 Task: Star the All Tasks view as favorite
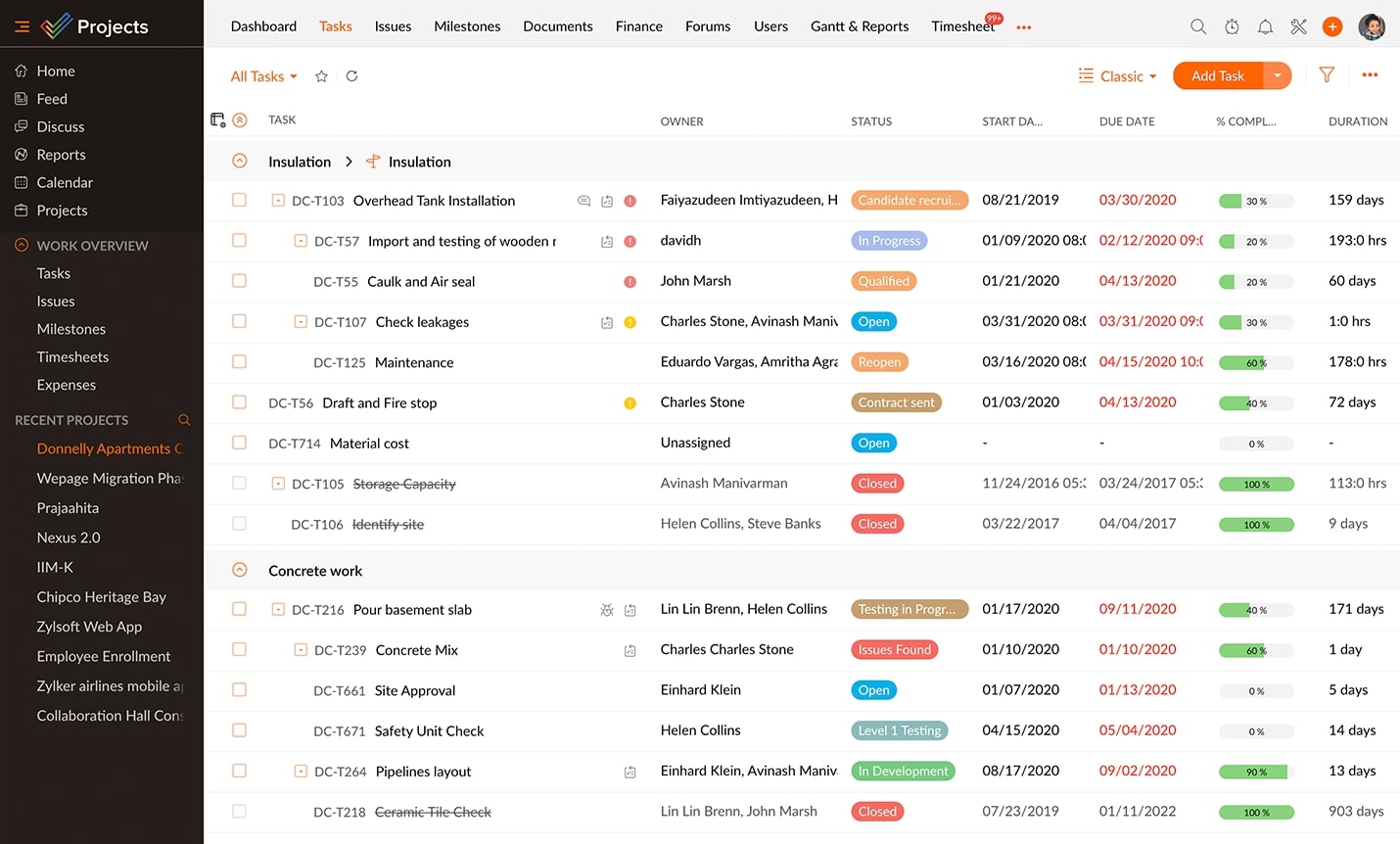(321, 75)
